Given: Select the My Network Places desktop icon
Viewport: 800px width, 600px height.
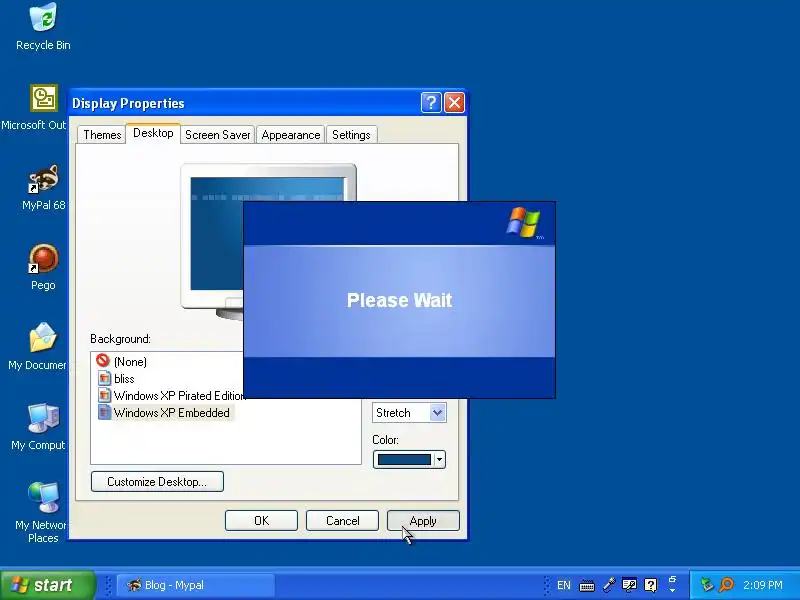Looking at the screenshot, I should coord(43,497).
